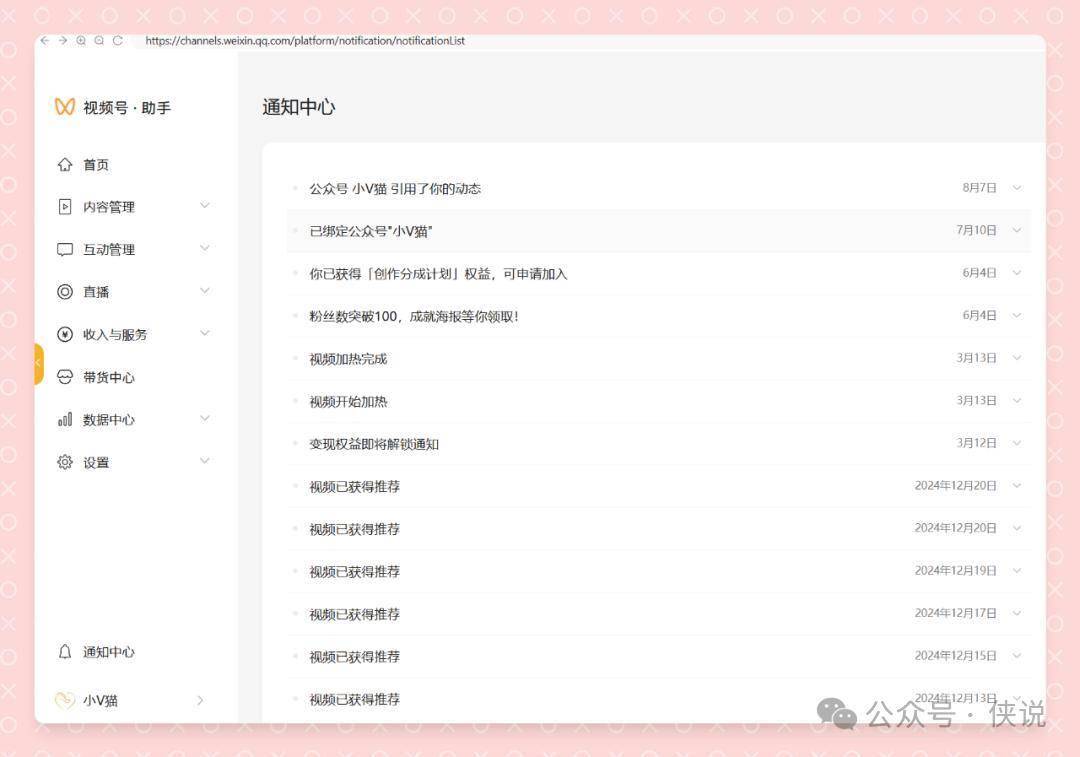This screenshot has width=1080, height=757.
Task: Click the browser URL address field
Action: click(305, 41)
